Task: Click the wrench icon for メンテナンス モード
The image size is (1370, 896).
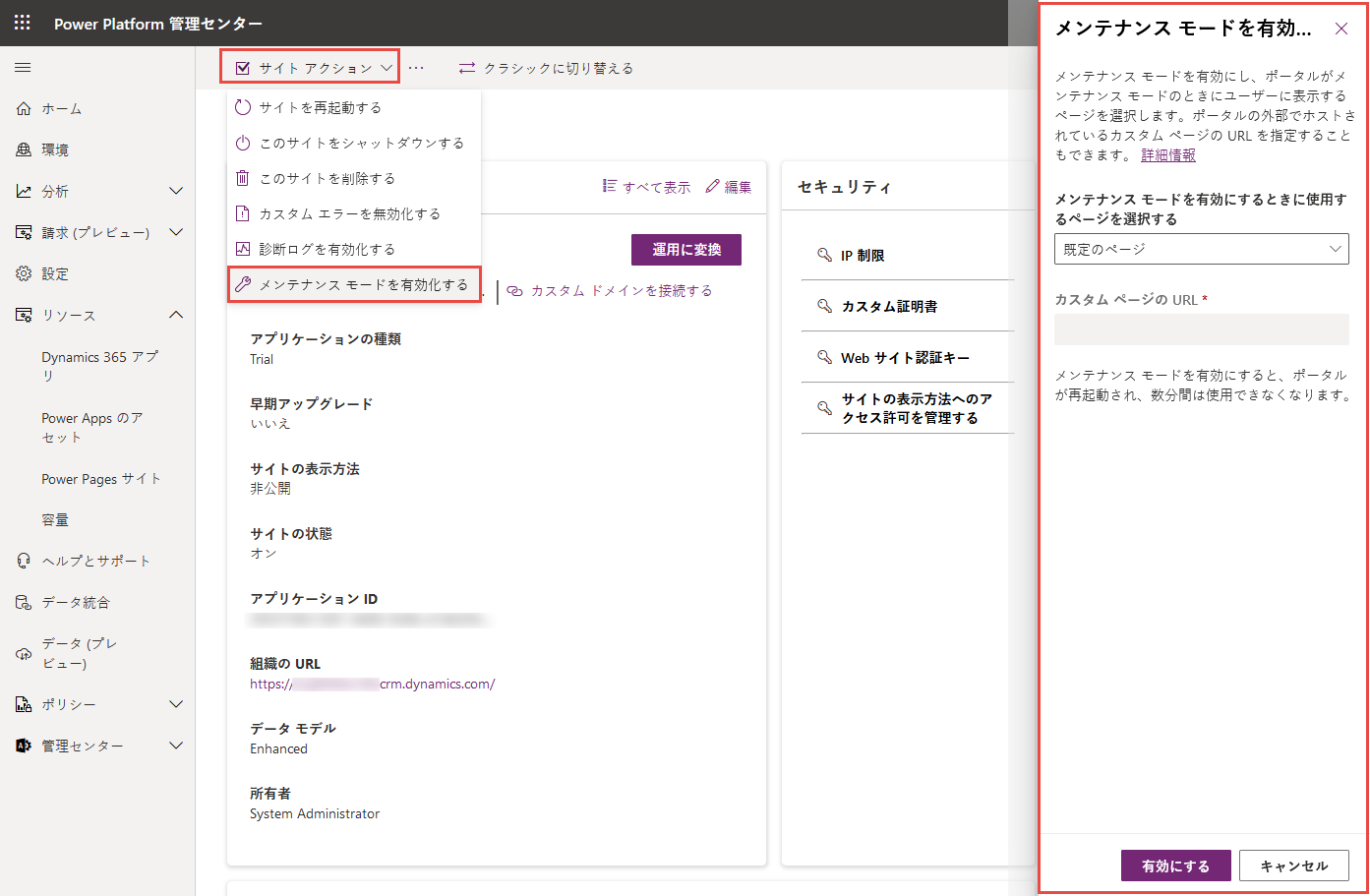Action: click(x=243, y=284)
